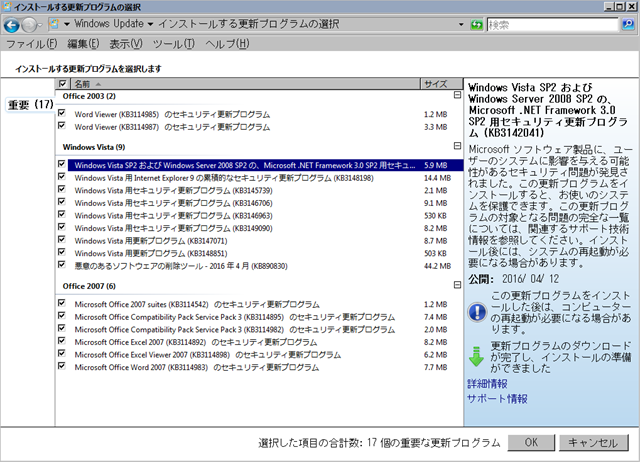640x462 pixels.
Task: Collapse the Office 2003 group
Action: tap(458, 95)
